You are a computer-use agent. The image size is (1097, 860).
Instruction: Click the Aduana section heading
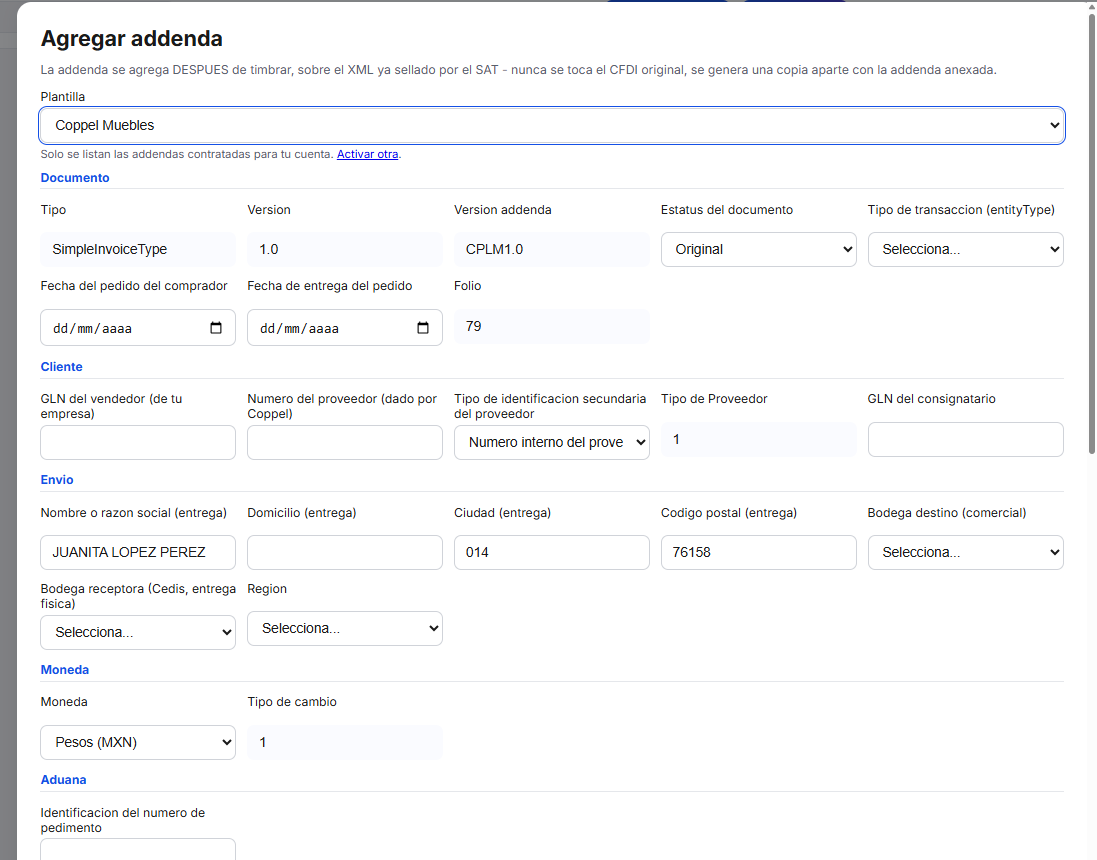(x=63, y=780)
